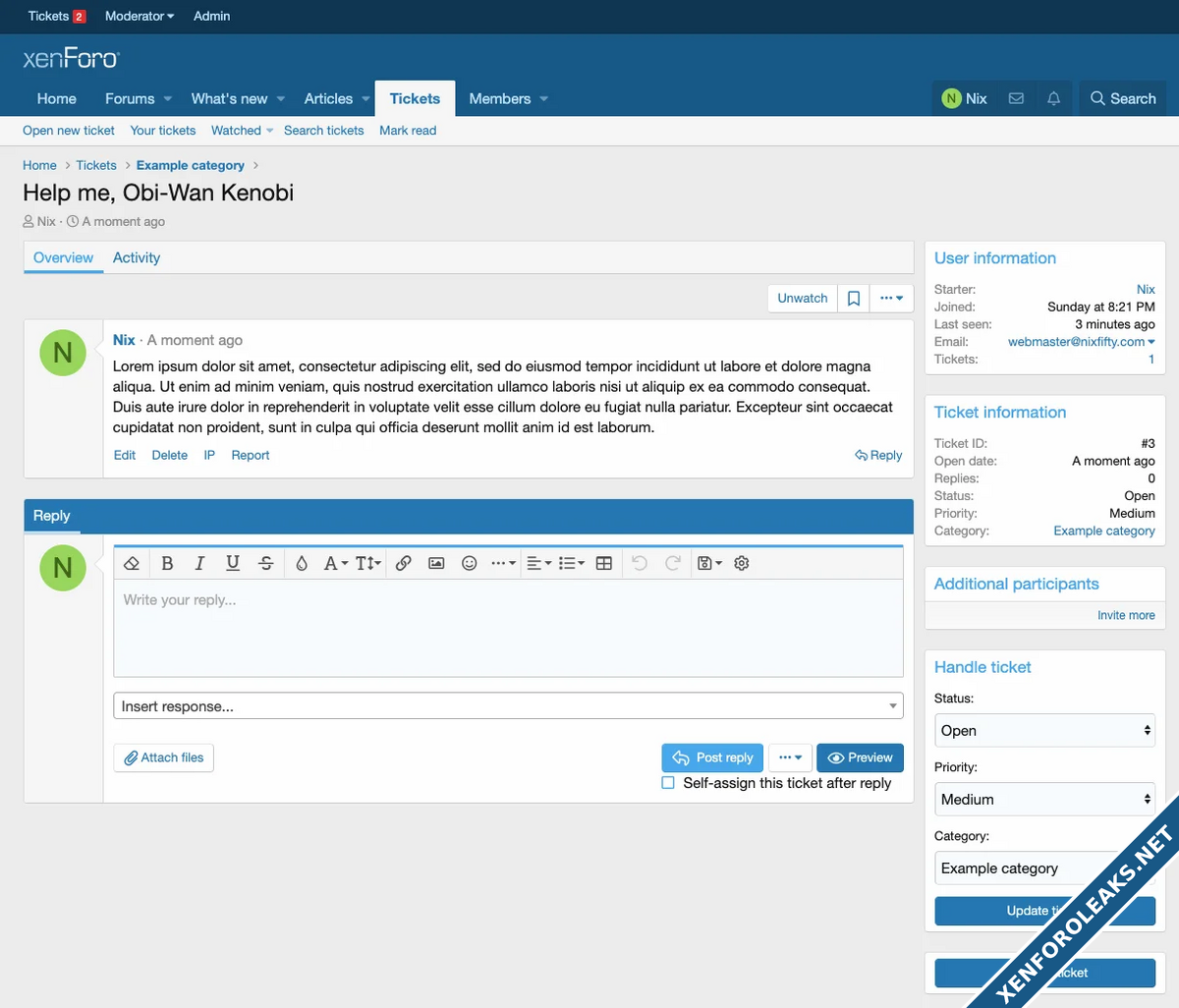Click the Insert table icon
Screen dimensions: 1179x1008
pyautogui.click(x=604, y=563)
